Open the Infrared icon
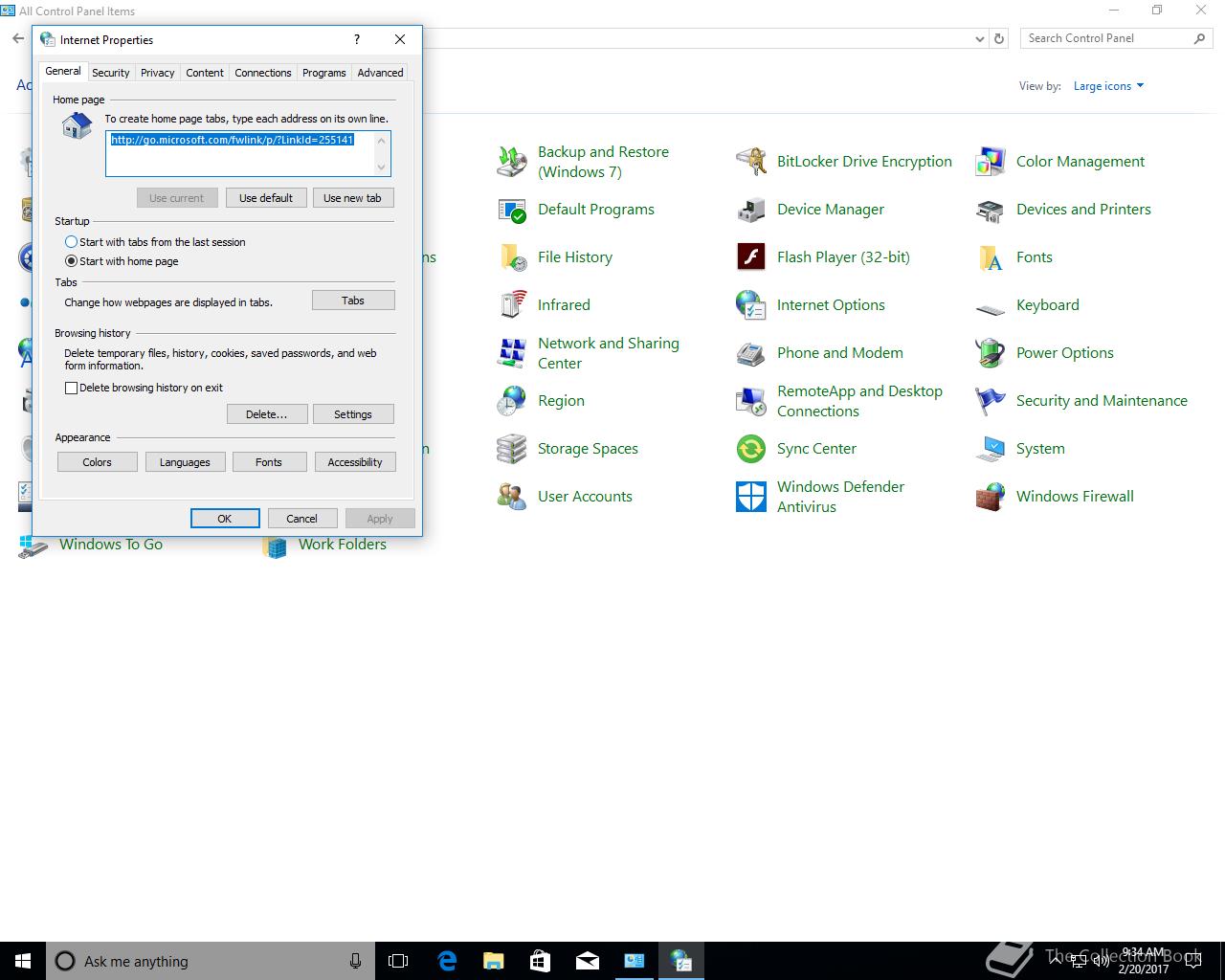 [x=512, y=305]
